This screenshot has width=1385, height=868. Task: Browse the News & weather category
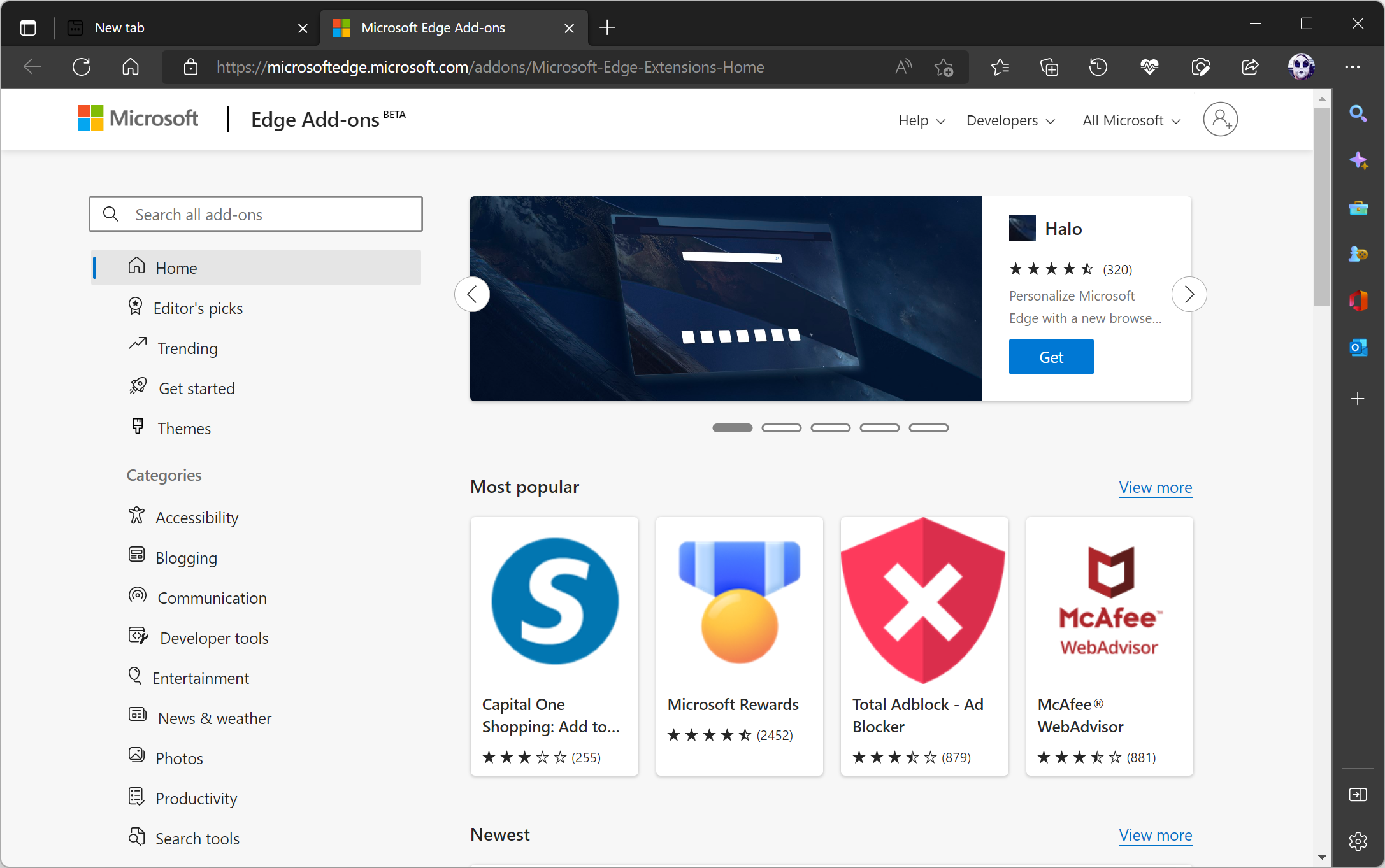point(199,718)
